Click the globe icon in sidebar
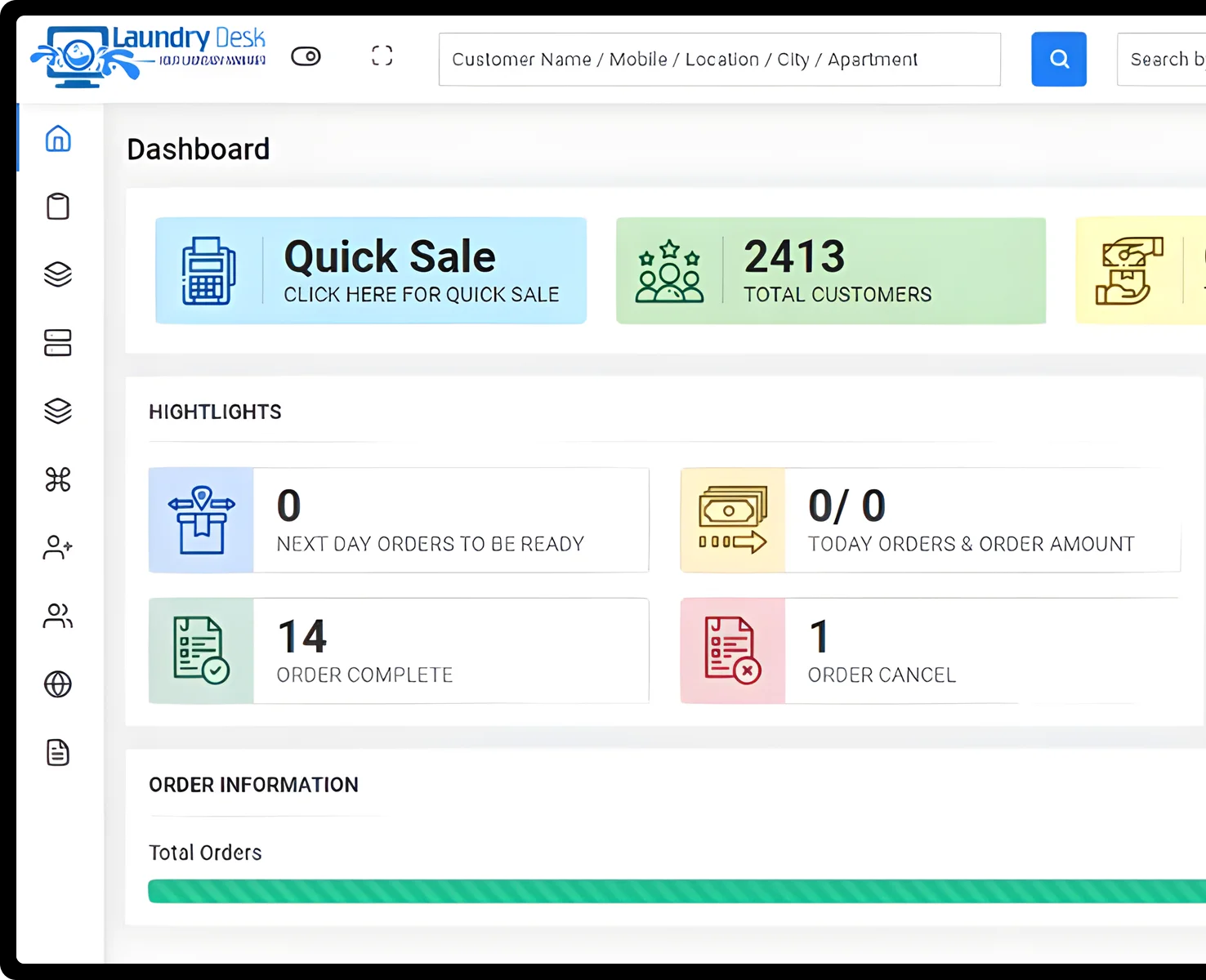The width and height of the screenshot is (1206, 980). [58, 684]
